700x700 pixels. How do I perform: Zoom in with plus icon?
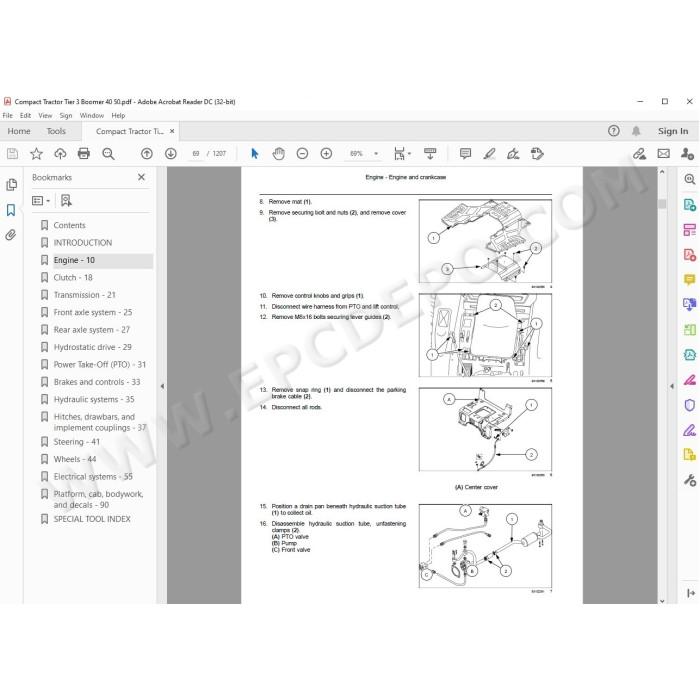326,154
